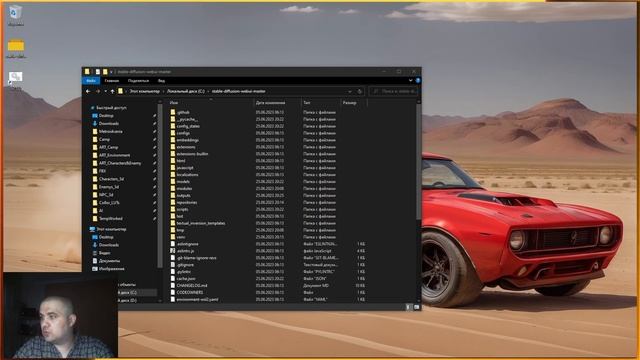Open pinned Downloads under Быстрый доступ

coord(109,124)
